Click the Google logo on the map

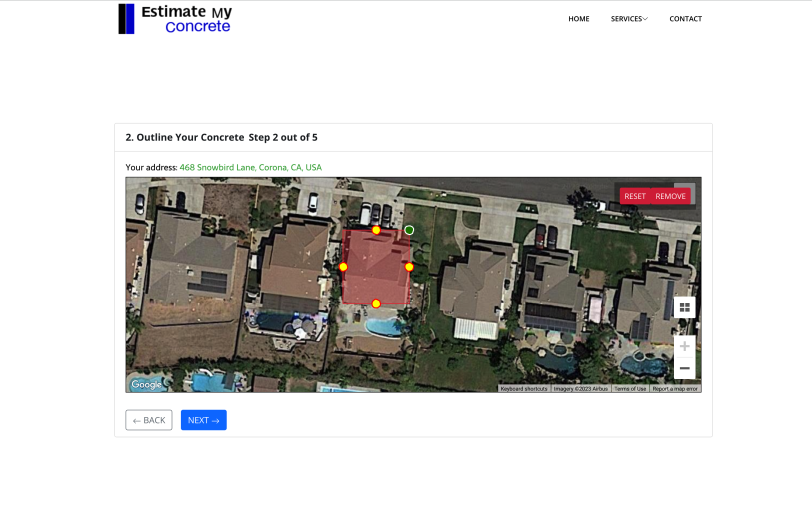point(146,385)
